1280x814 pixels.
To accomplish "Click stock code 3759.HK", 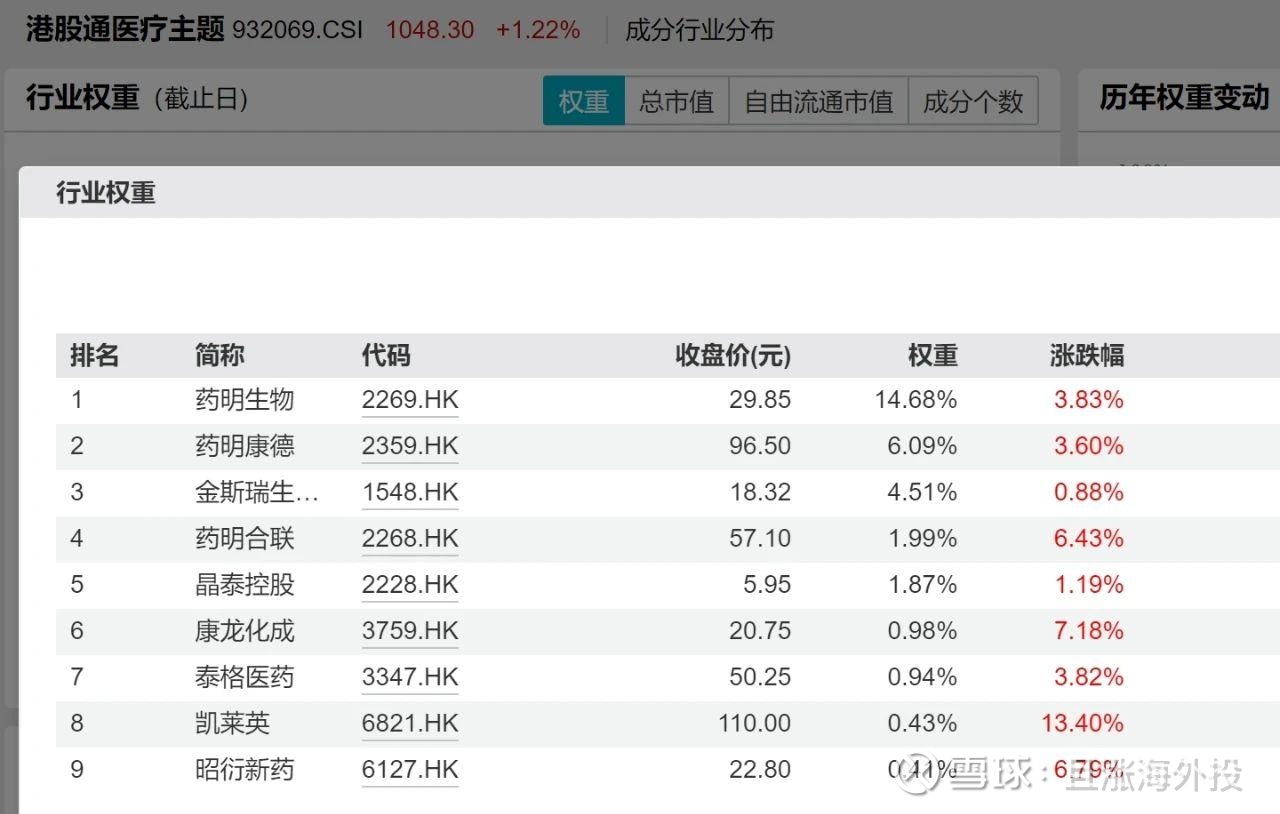I will 410,631.
